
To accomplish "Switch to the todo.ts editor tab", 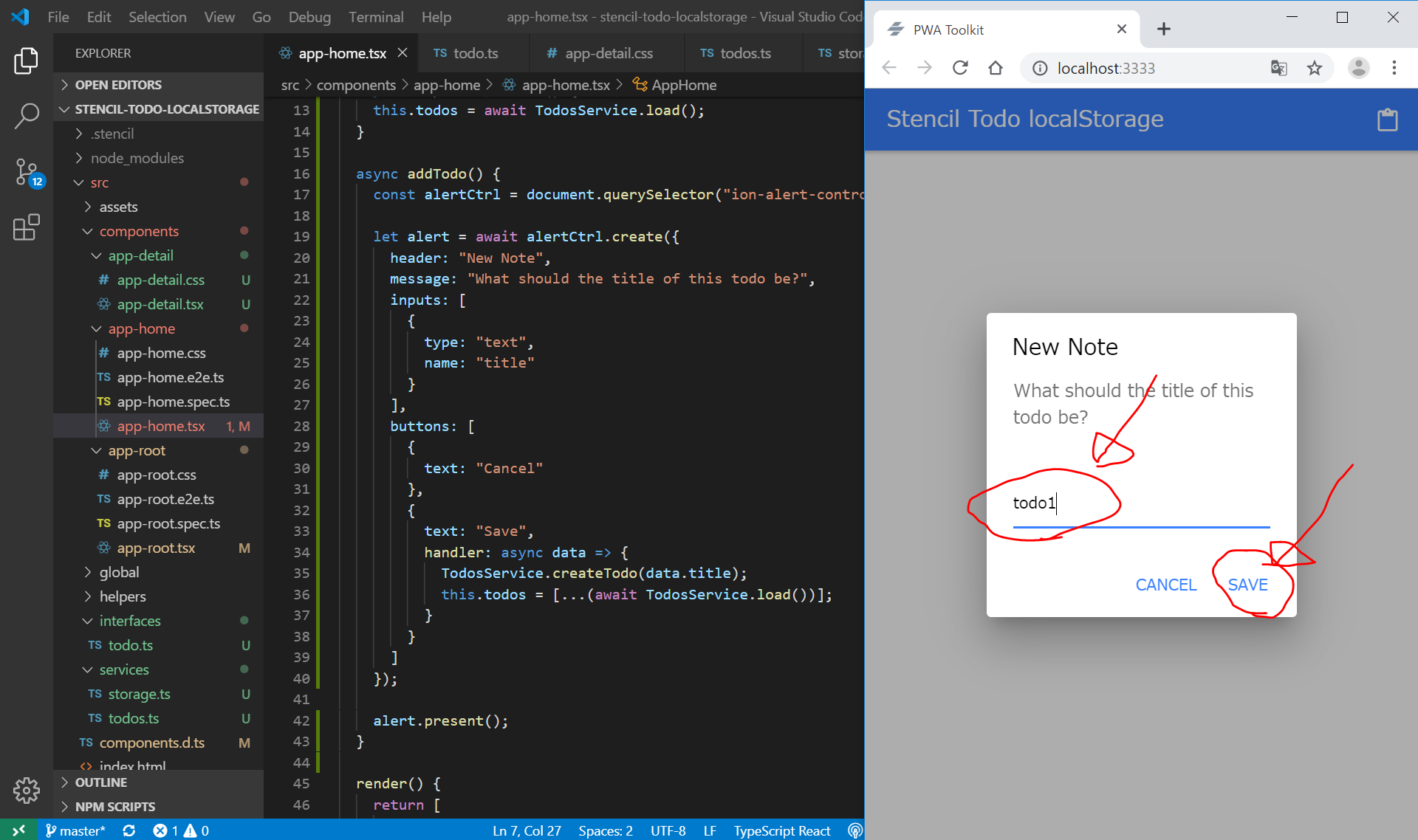I will (x=473, y=53).
